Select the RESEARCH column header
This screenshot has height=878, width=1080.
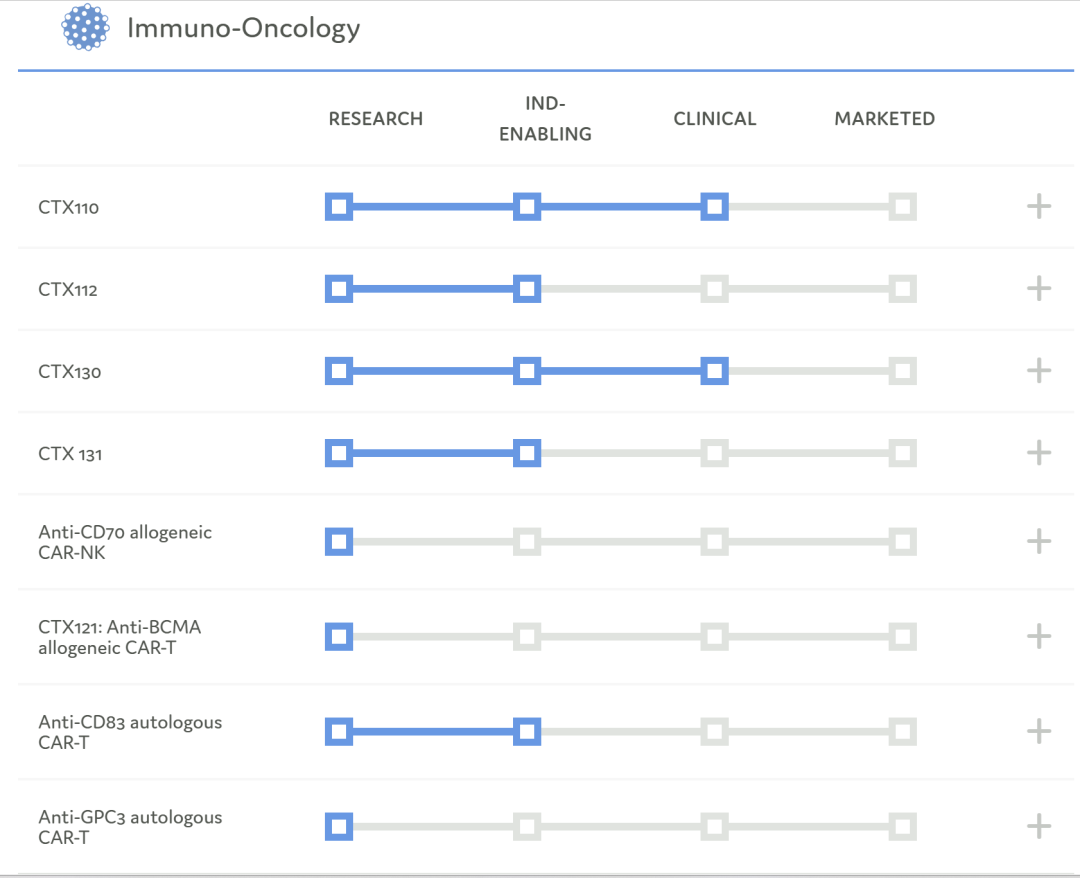point(376,119)
